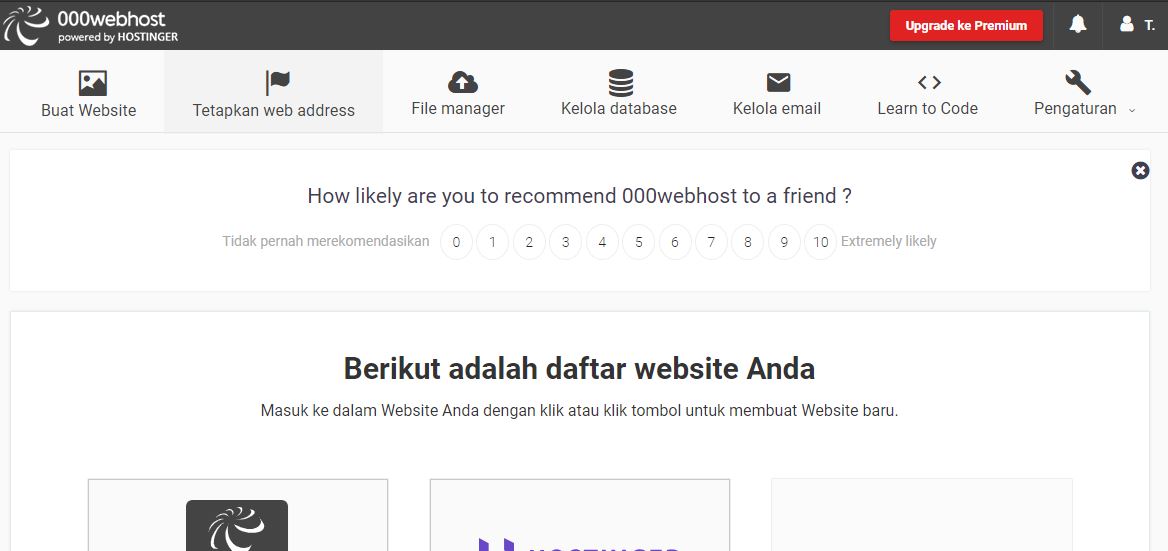Click the 'How likely are you to recommend' question
This screenshot has height=551, width=1168.
580,196
